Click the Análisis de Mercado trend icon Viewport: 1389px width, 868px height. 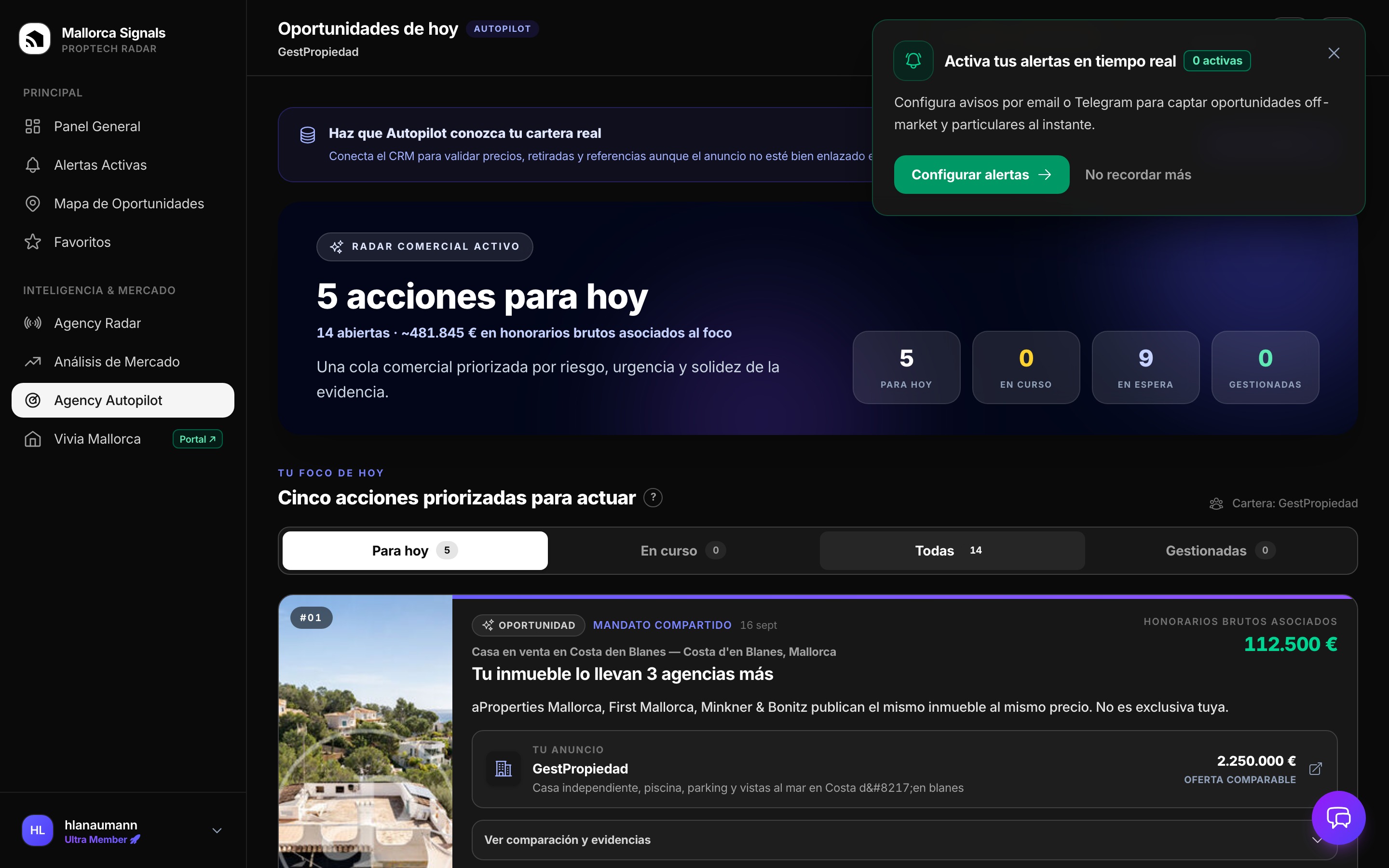point(33,362)
